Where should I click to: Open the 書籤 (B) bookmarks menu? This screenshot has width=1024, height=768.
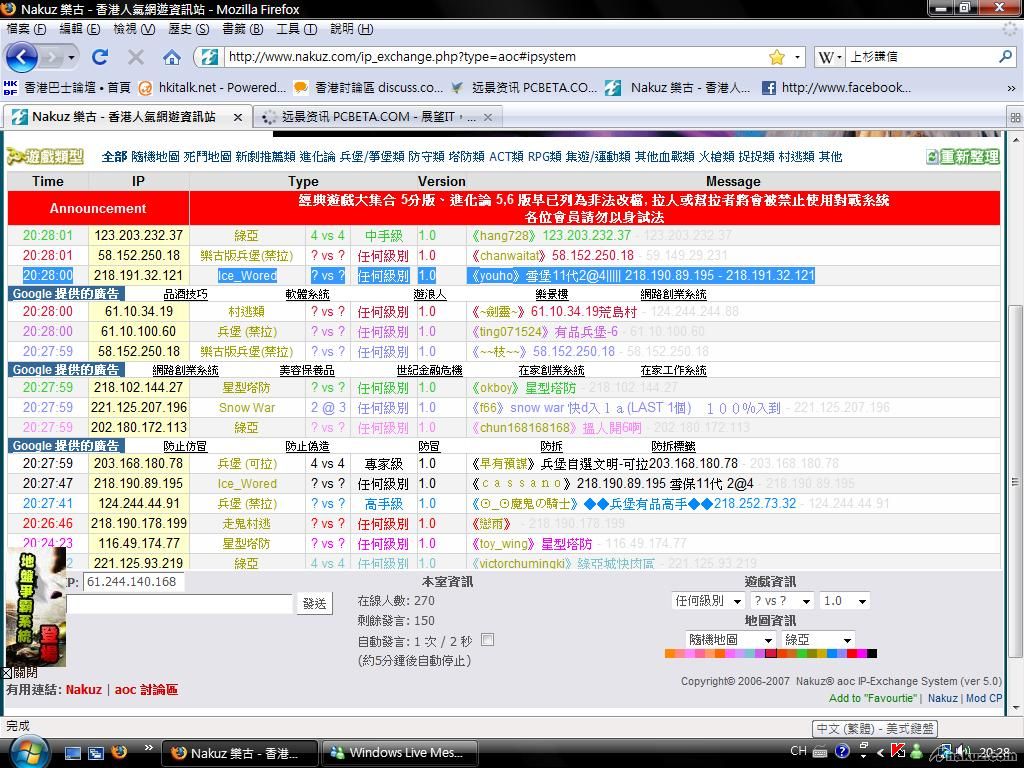(242, 29)
